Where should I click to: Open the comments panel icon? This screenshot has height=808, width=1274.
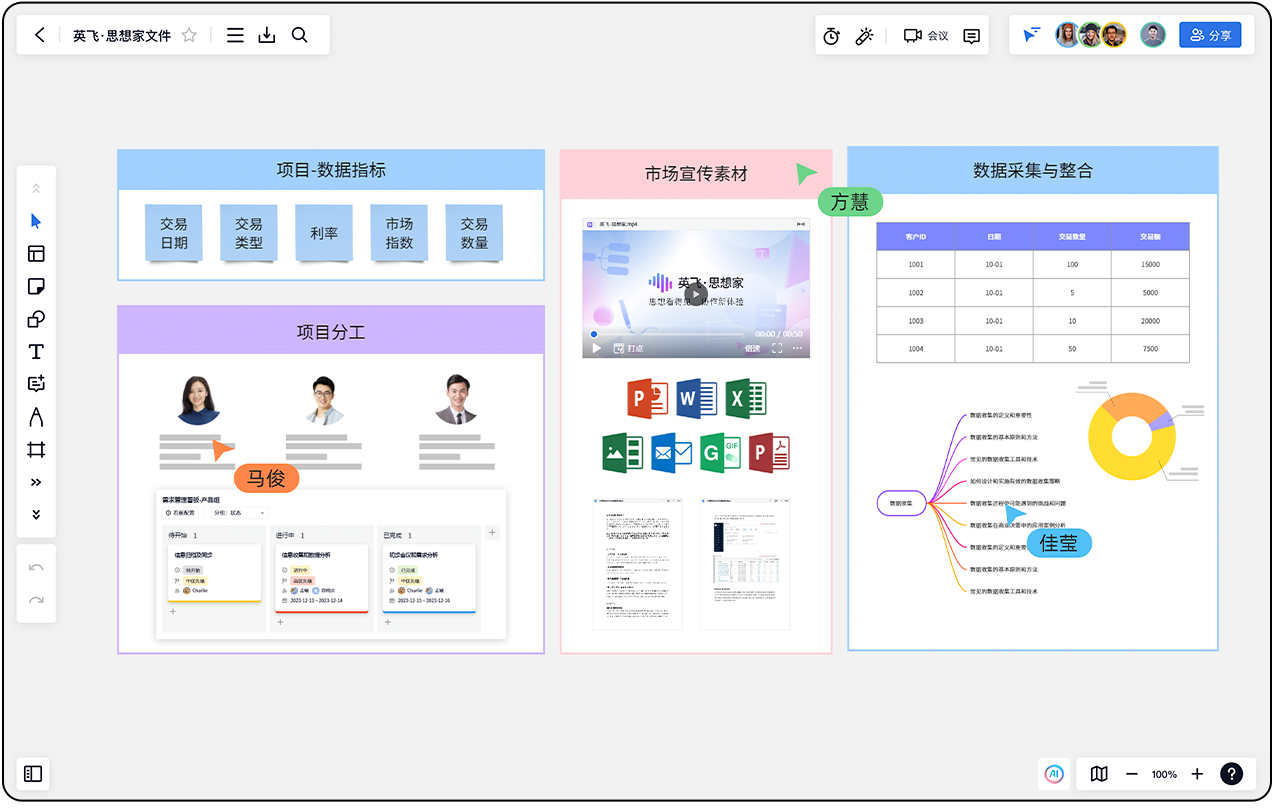[971, 36]
